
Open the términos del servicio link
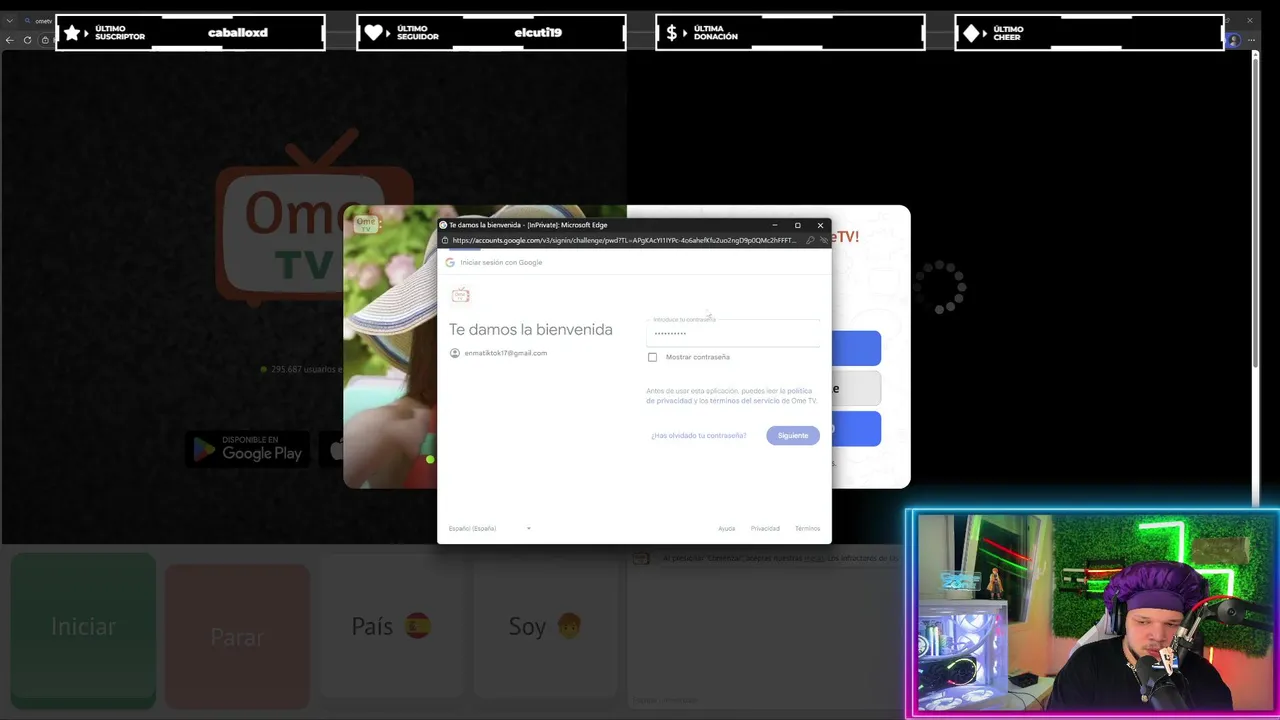(x=745, y=400)
